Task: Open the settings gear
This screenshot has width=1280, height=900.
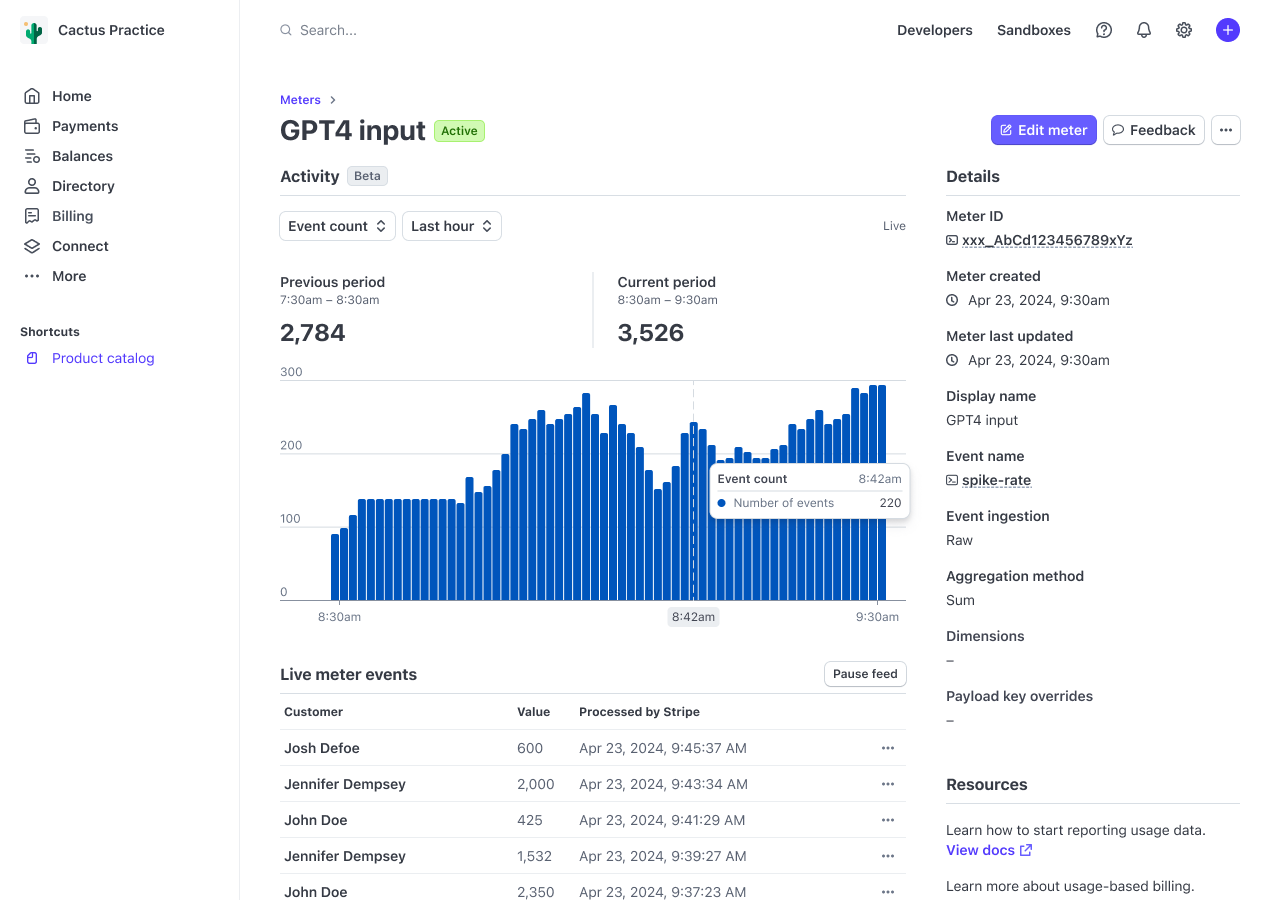Action: (x=1183, y=30)
